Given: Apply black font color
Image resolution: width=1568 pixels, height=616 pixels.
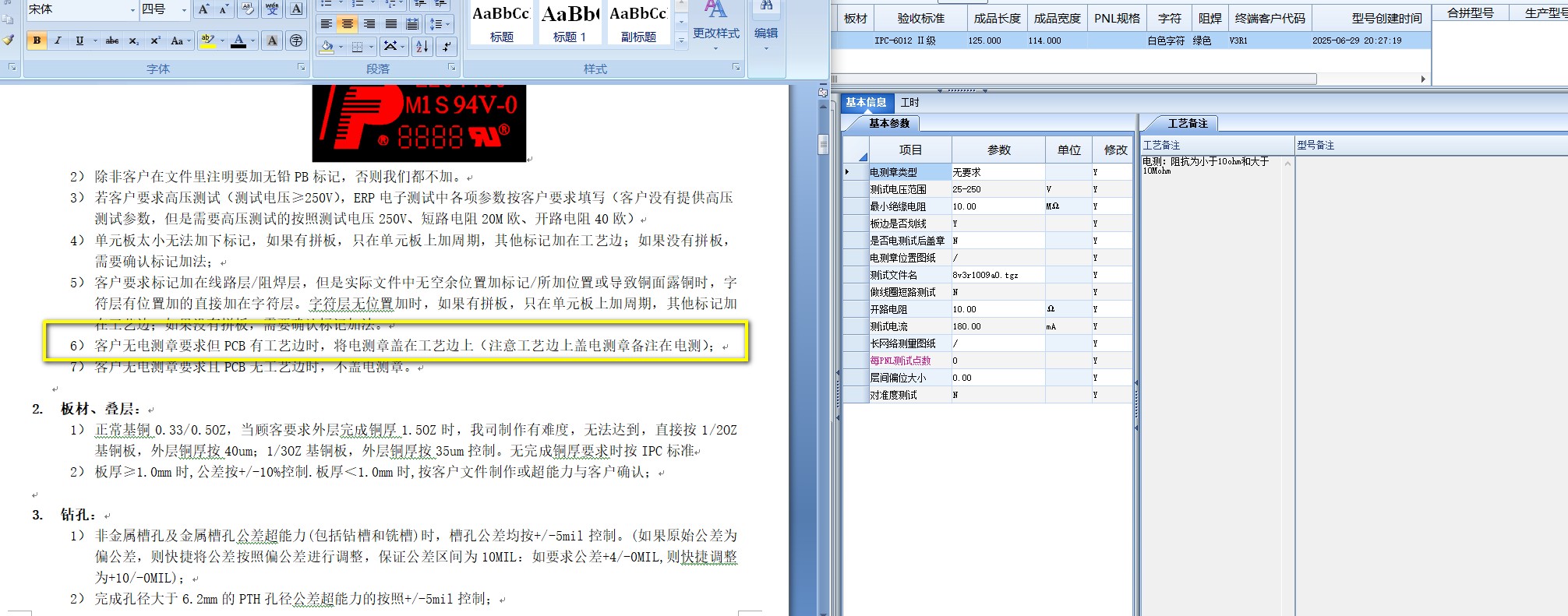Looking at the screenshot, I should pyautogui.click(x=238, y=40).
